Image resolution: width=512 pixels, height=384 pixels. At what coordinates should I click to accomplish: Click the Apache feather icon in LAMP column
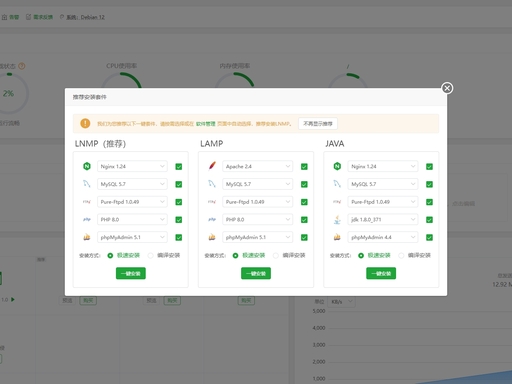(212, 166)
